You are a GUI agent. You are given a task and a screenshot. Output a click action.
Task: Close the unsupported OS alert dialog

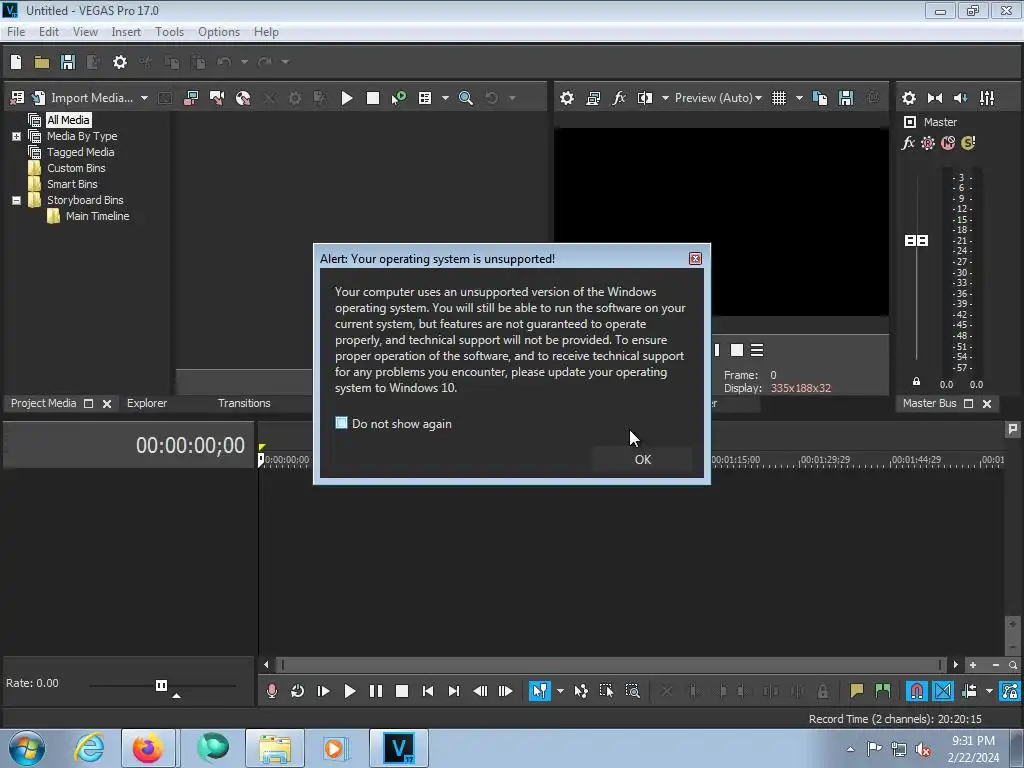tap(696, 259)
